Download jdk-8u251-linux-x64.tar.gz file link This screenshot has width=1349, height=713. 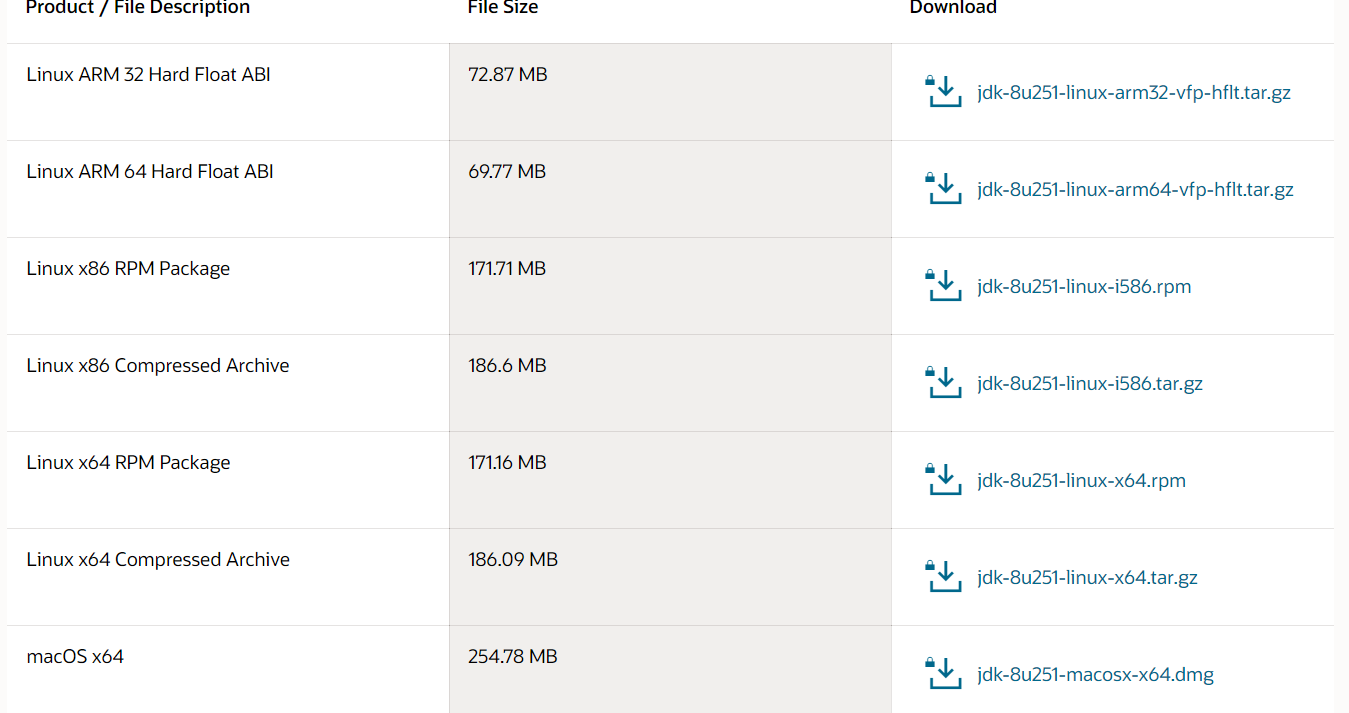[1087, 578]
